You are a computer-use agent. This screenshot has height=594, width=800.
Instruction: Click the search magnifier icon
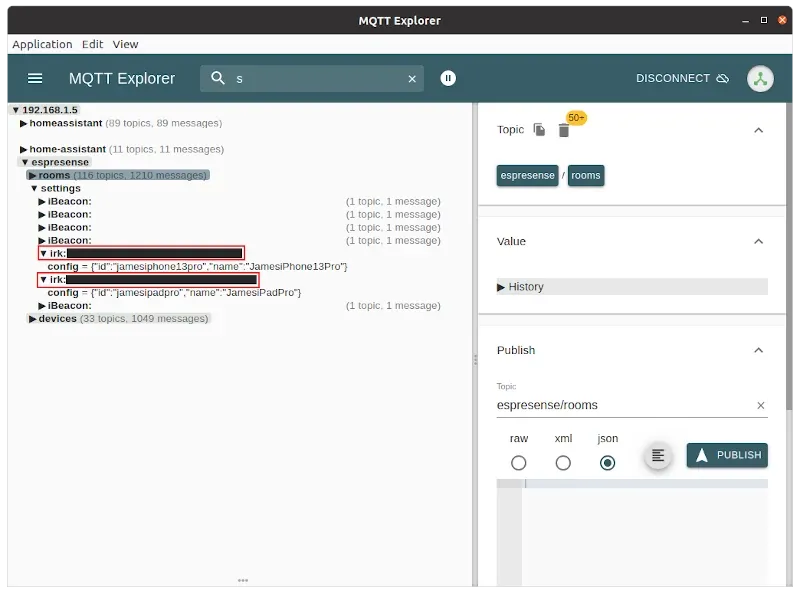pyautogui.click(x=218, y=78)
